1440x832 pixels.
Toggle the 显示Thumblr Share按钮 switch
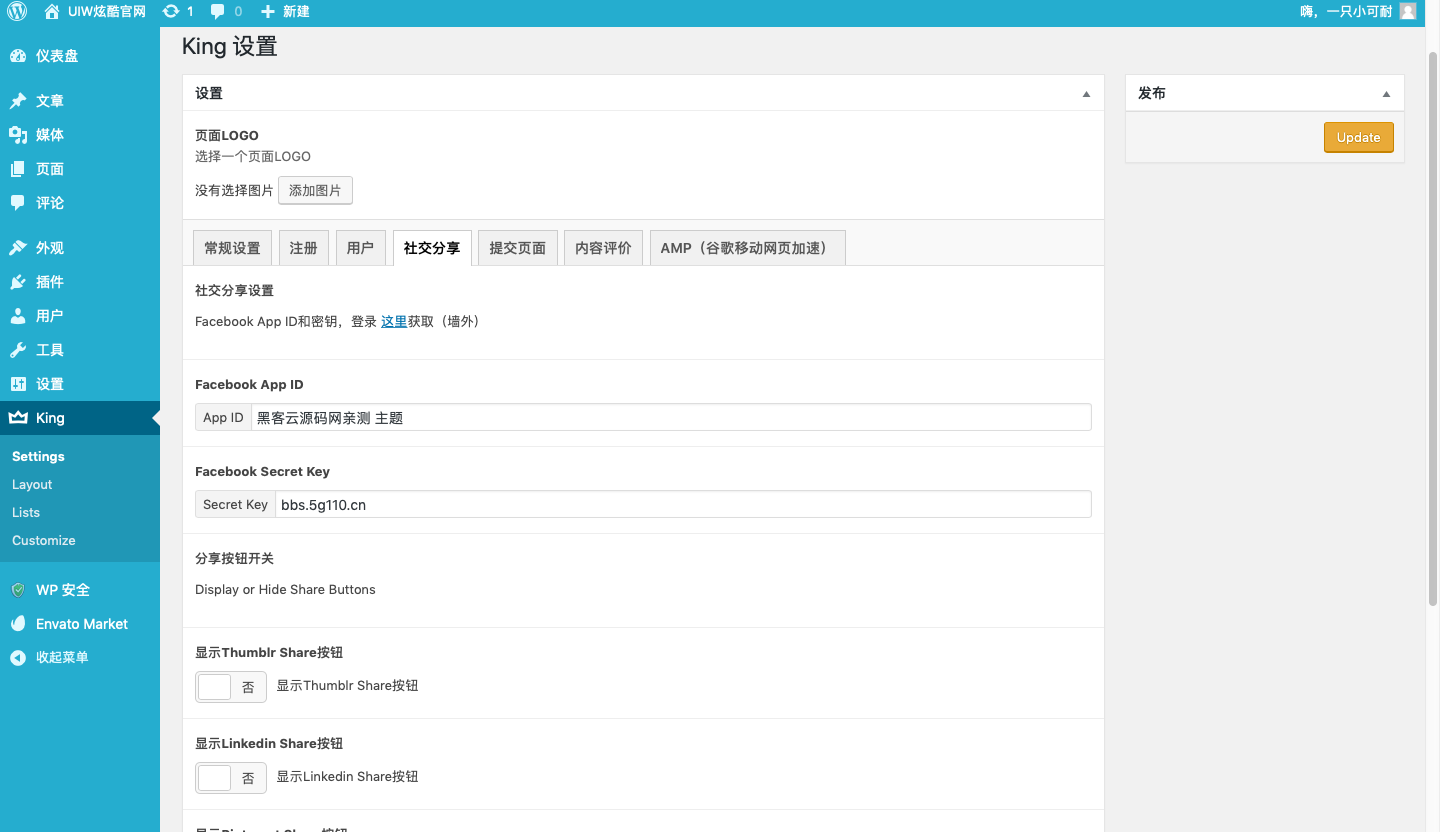(231, 687)
